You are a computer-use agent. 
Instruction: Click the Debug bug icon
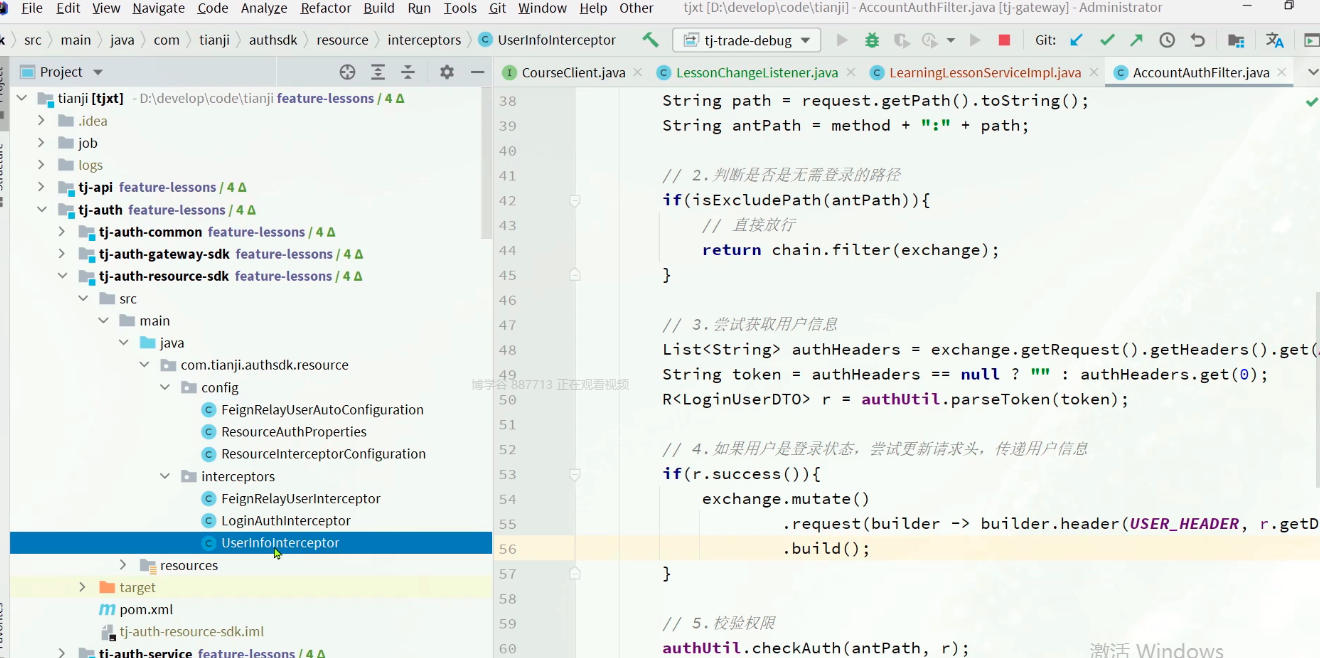tap(872, 40)
